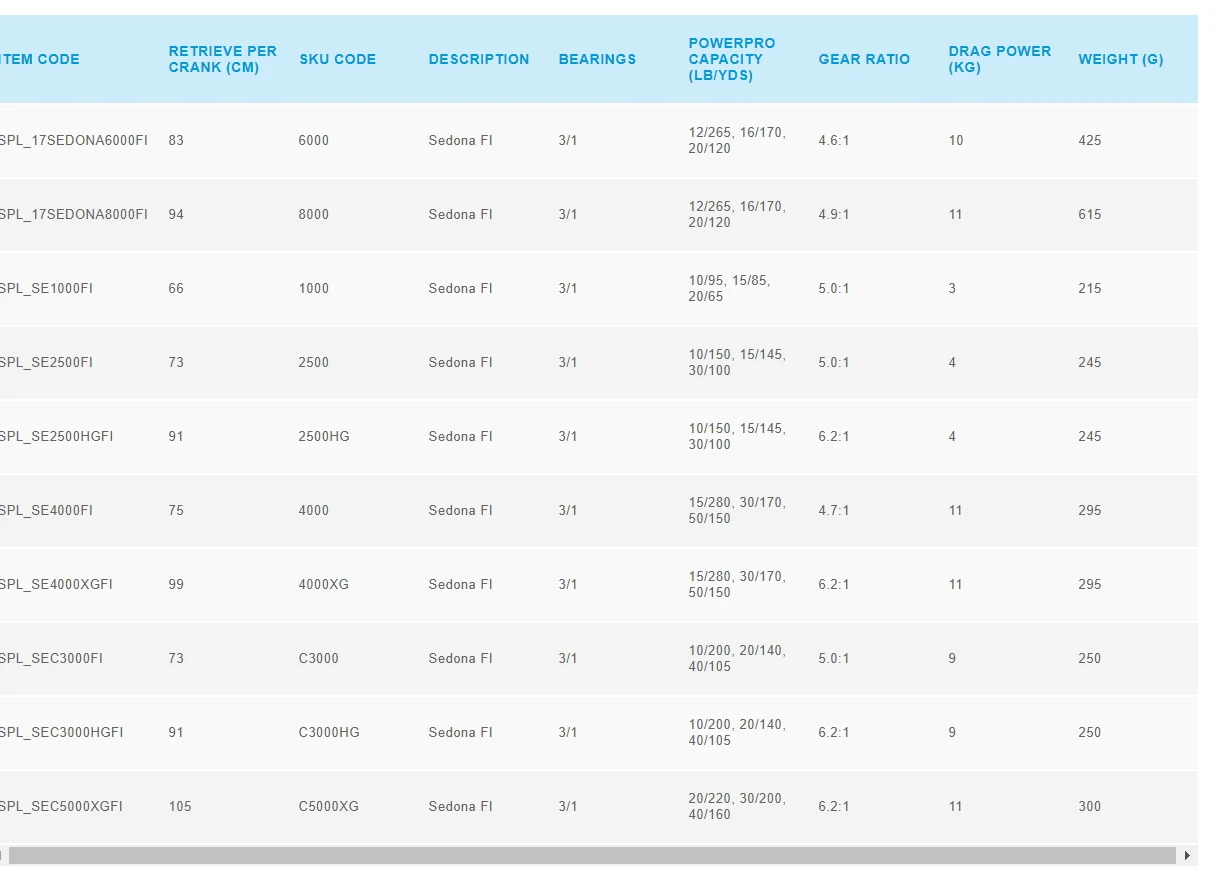Select item code SPL_SEC3000HGFI
Image resolution: width=1230 pixels, height=873 pixels.
click(x=61, y=732)
